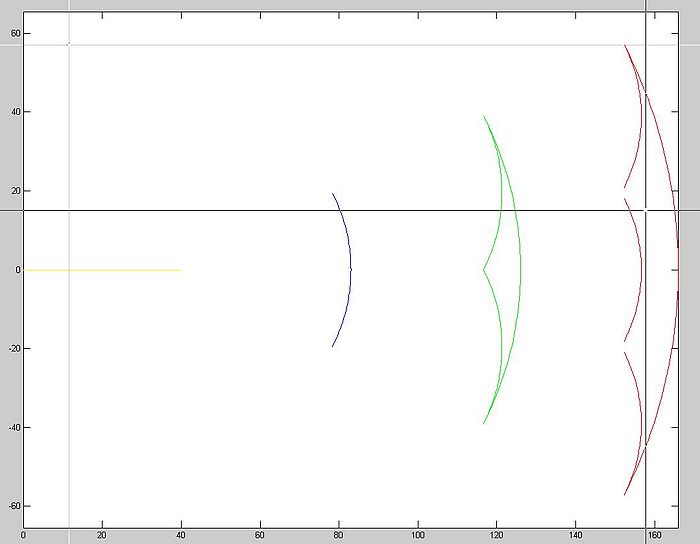700x544 pixels.
Task: Click the x-axis tick label 0
Action: point(24,536)
